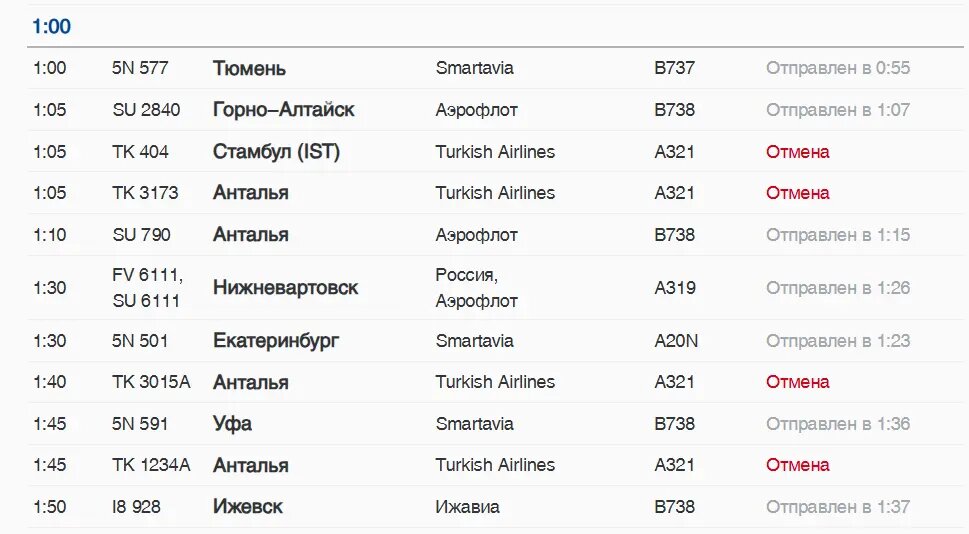Click the SU 790 flight number
The image size is (969, 534).
pyautogui.click(x=141, y=235)
